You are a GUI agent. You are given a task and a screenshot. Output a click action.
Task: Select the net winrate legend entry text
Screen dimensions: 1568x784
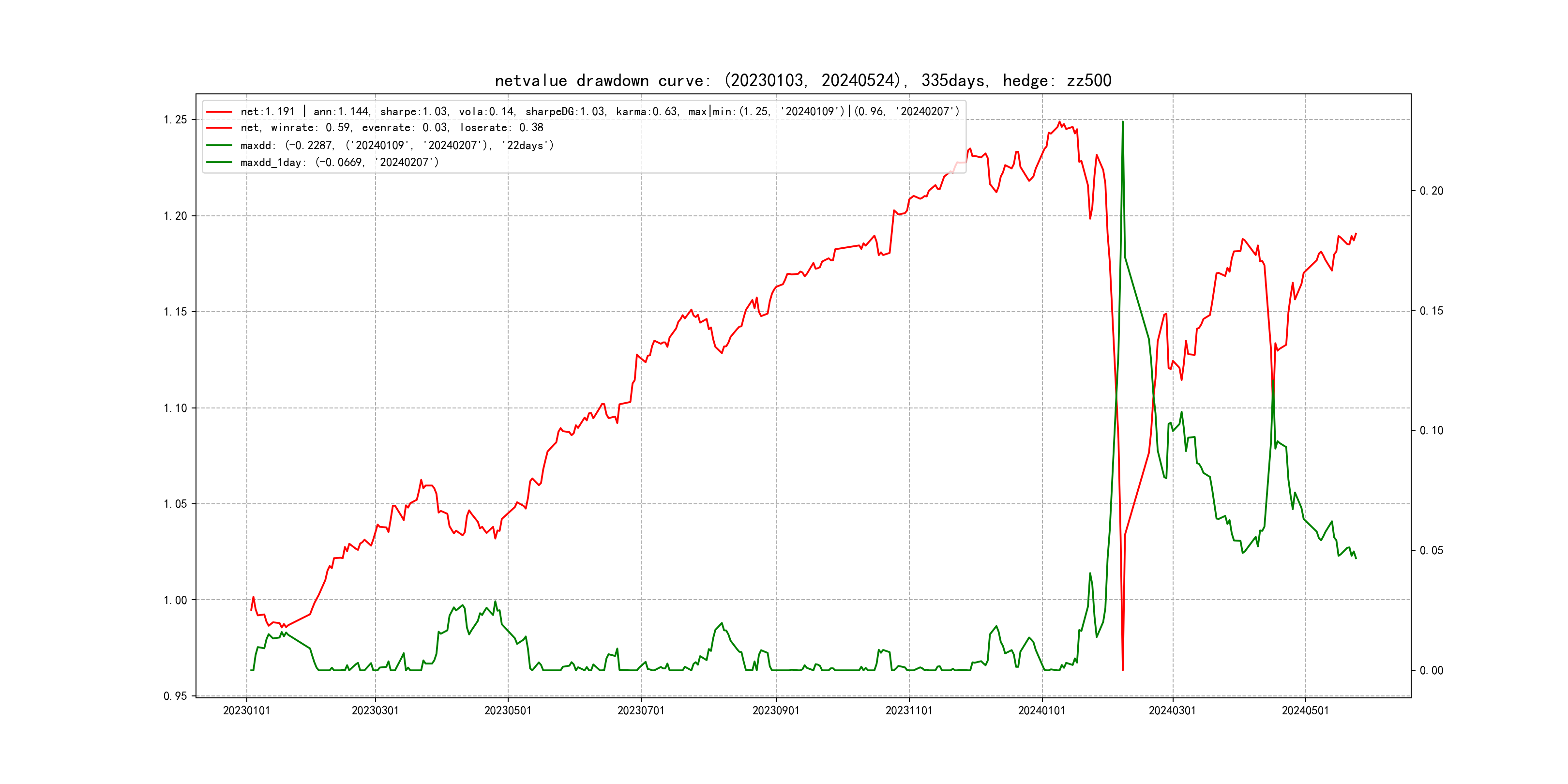coord(392,128)
